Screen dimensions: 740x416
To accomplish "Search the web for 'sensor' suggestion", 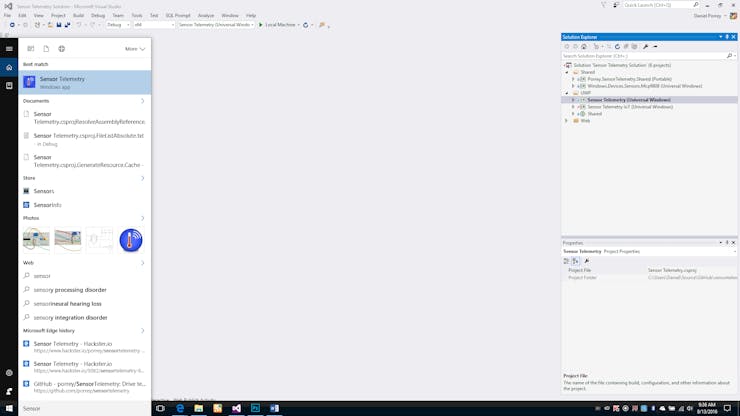I will pyautogui.click(x=85, y=276).
